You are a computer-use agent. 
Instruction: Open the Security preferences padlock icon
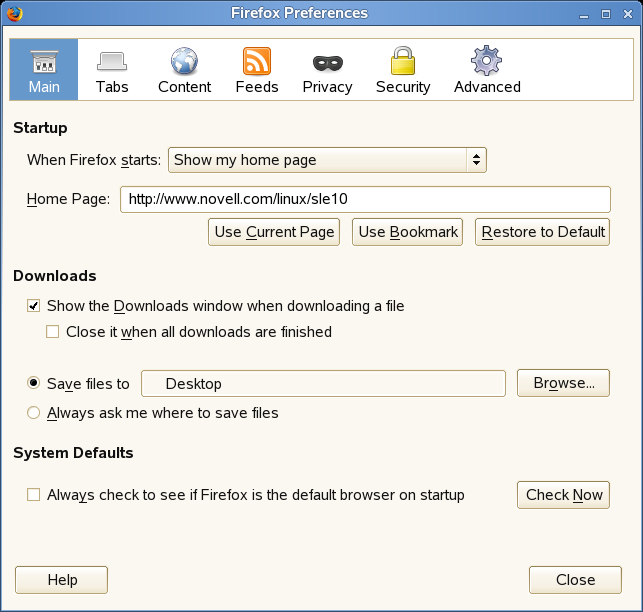point(403,61)
